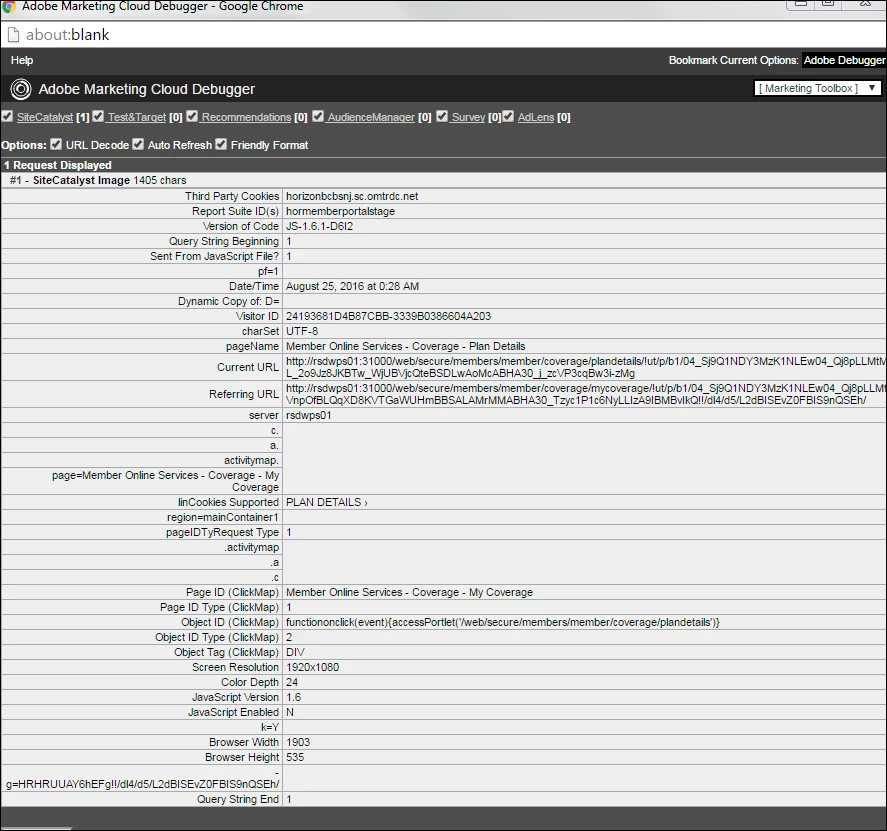Toggle the AdLens checkbox
Image resolution: width=887 pixels, height=831 pixels.
pos(508,116)
